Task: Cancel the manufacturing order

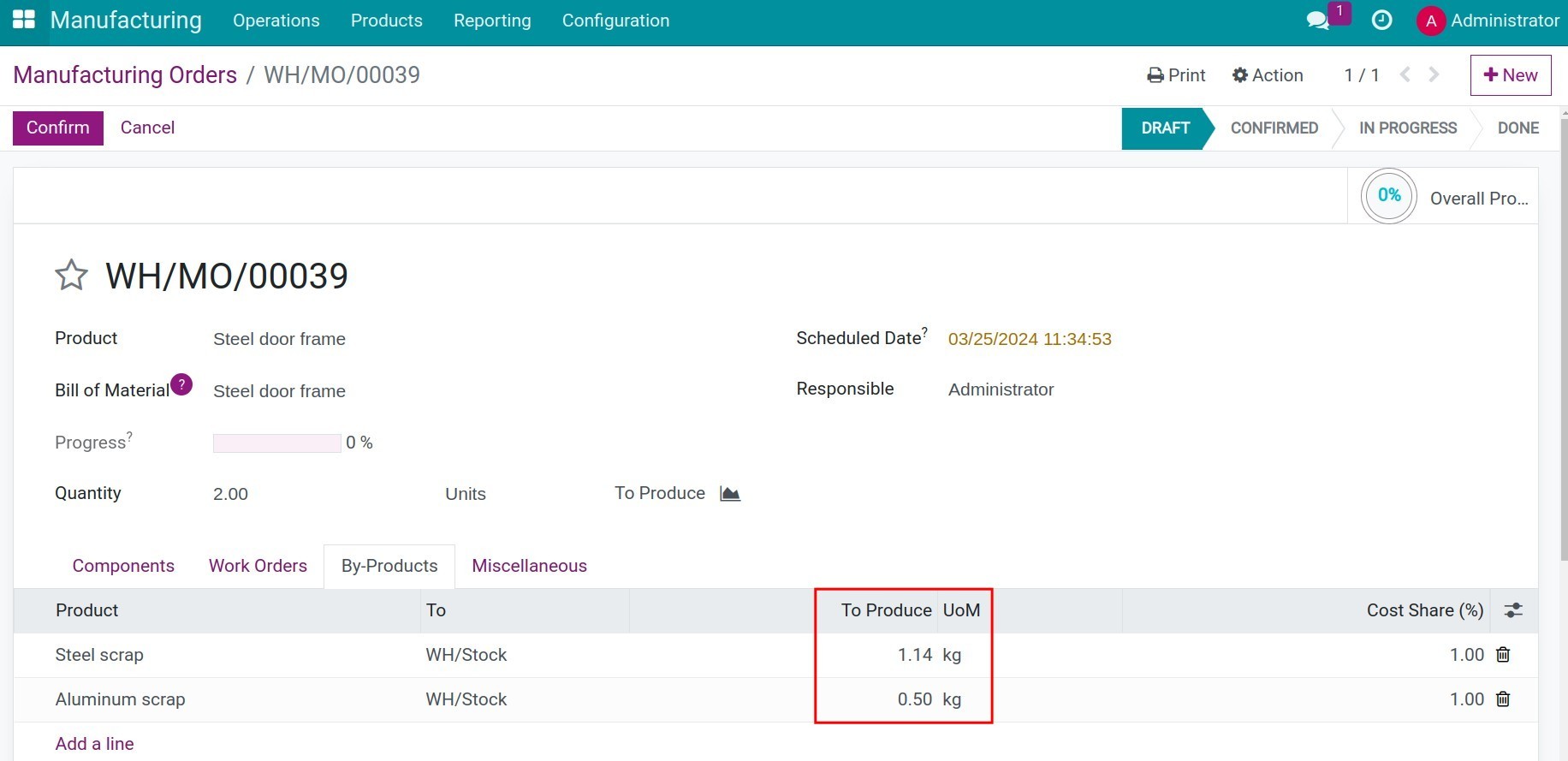Action: coord(147,128)
